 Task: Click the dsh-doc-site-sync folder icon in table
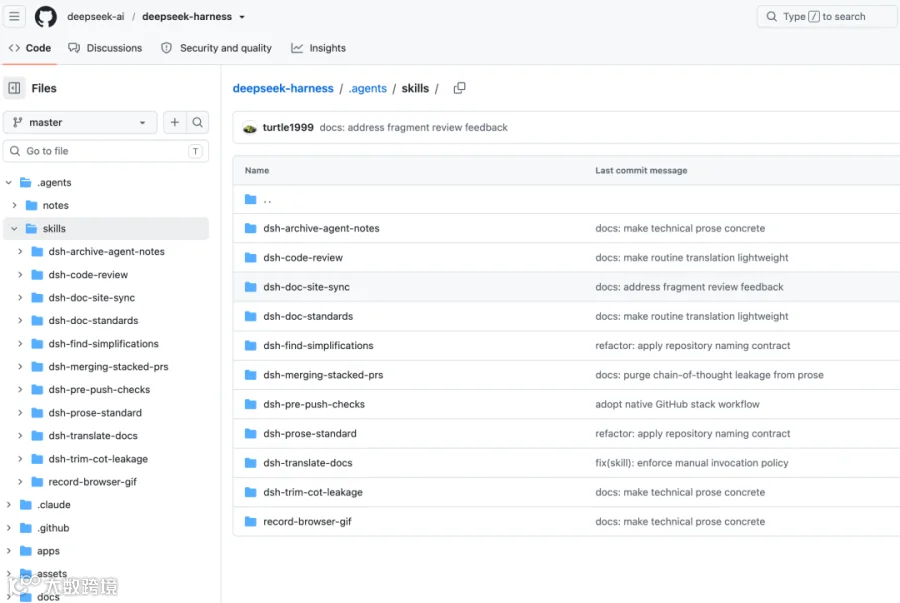click(250, 287)
